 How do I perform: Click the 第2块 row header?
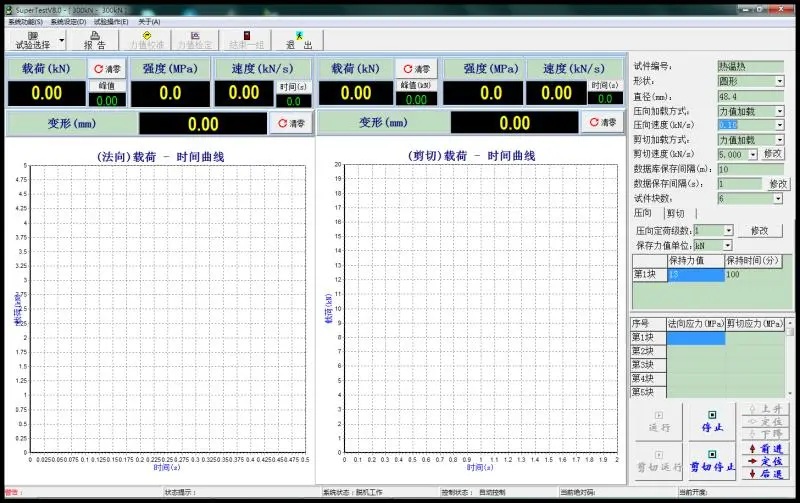pyautogui.click(x=648, y=351)
